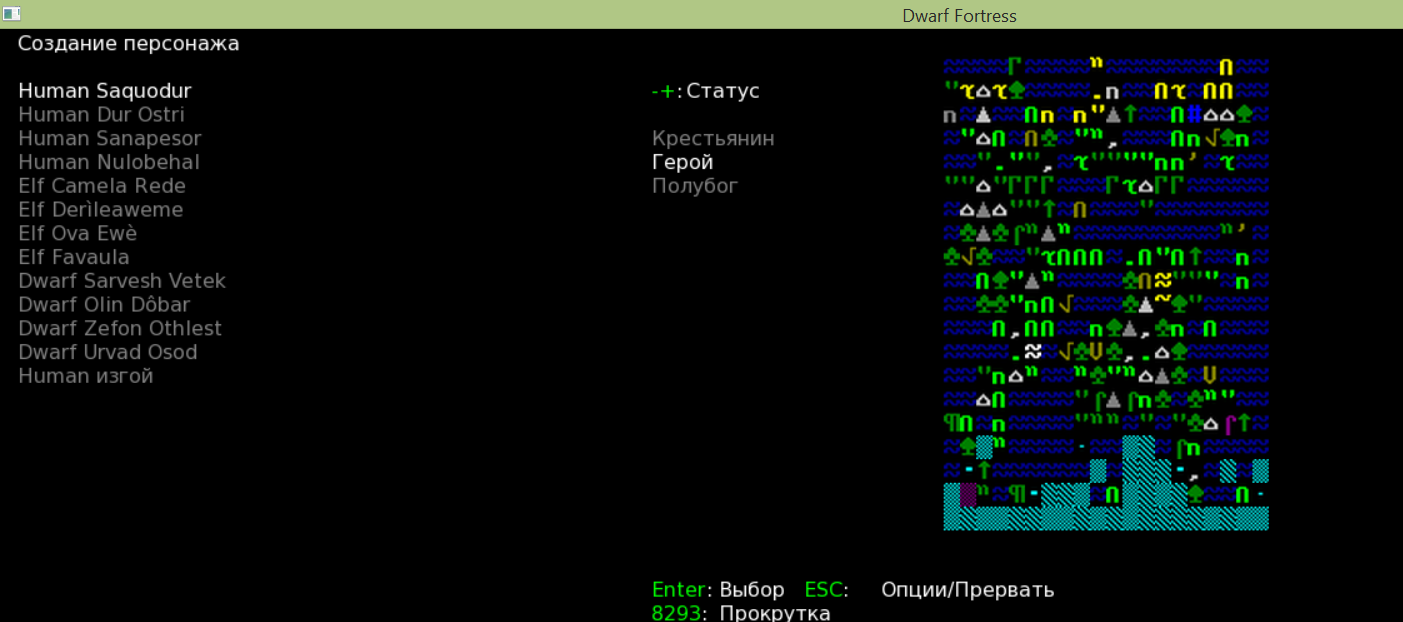Image resolution: width=1403 pixels, height=622 pixels.
Task: Choose Elf Camela Rede
Action: 102,186
